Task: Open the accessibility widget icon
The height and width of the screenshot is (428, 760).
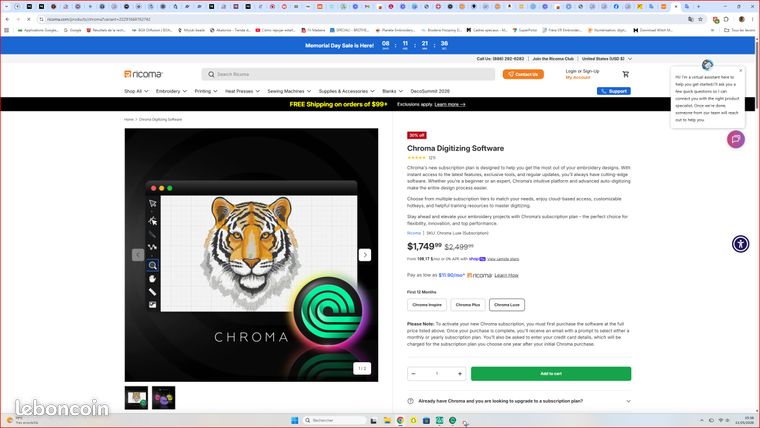Action: [x=740, y=243]
